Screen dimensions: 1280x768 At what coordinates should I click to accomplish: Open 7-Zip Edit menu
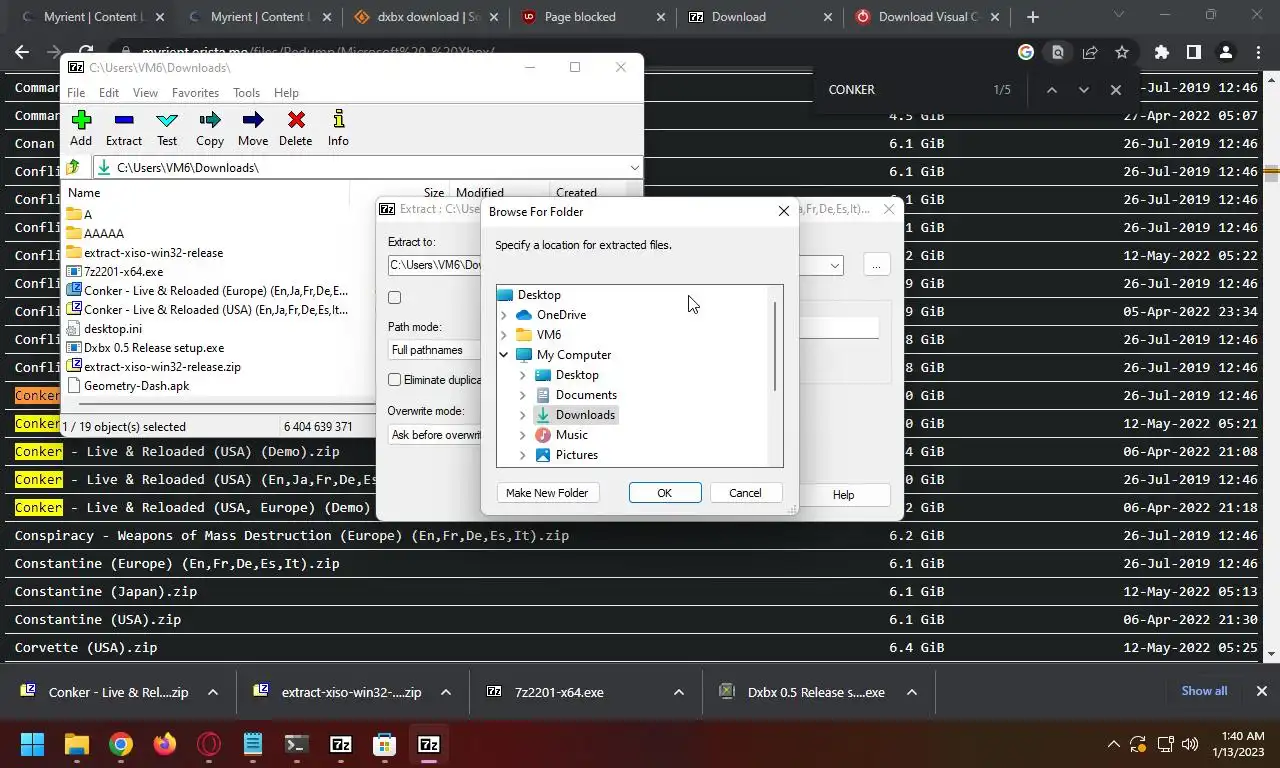pos(109,93)
